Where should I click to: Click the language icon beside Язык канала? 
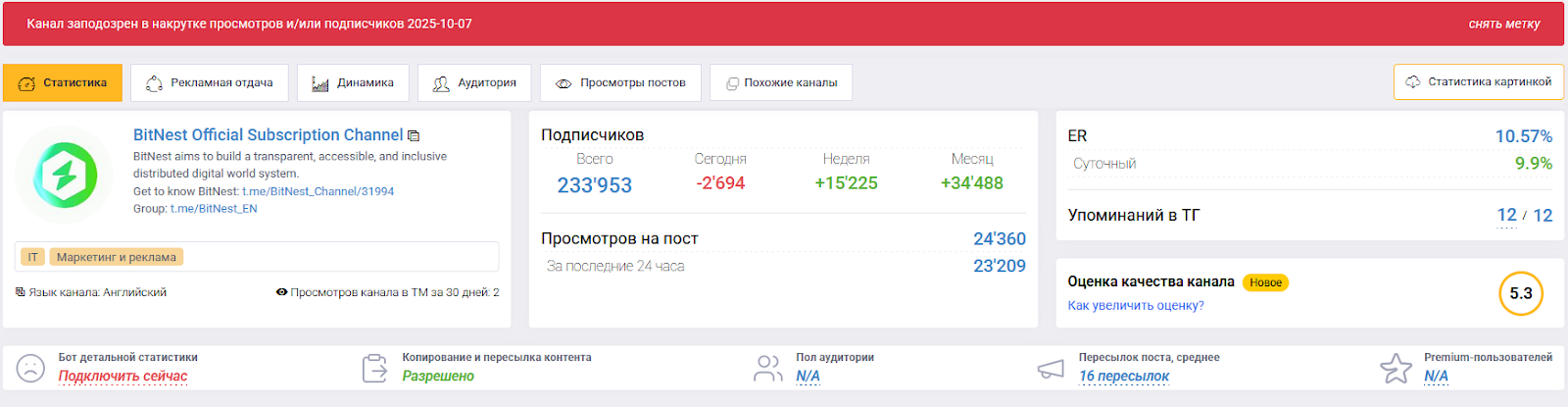coord(21,292)
